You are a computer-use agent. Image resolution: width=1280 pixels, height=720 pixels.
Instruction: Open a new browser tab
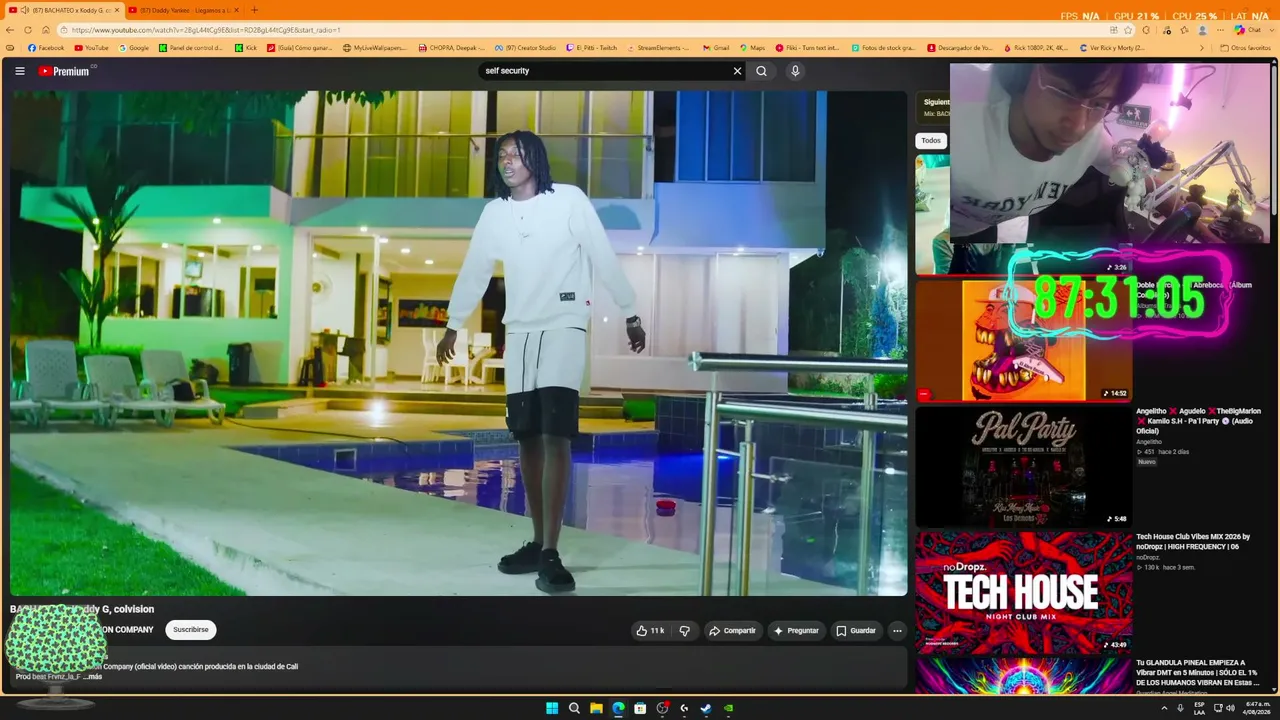click(x=254, y=10)
